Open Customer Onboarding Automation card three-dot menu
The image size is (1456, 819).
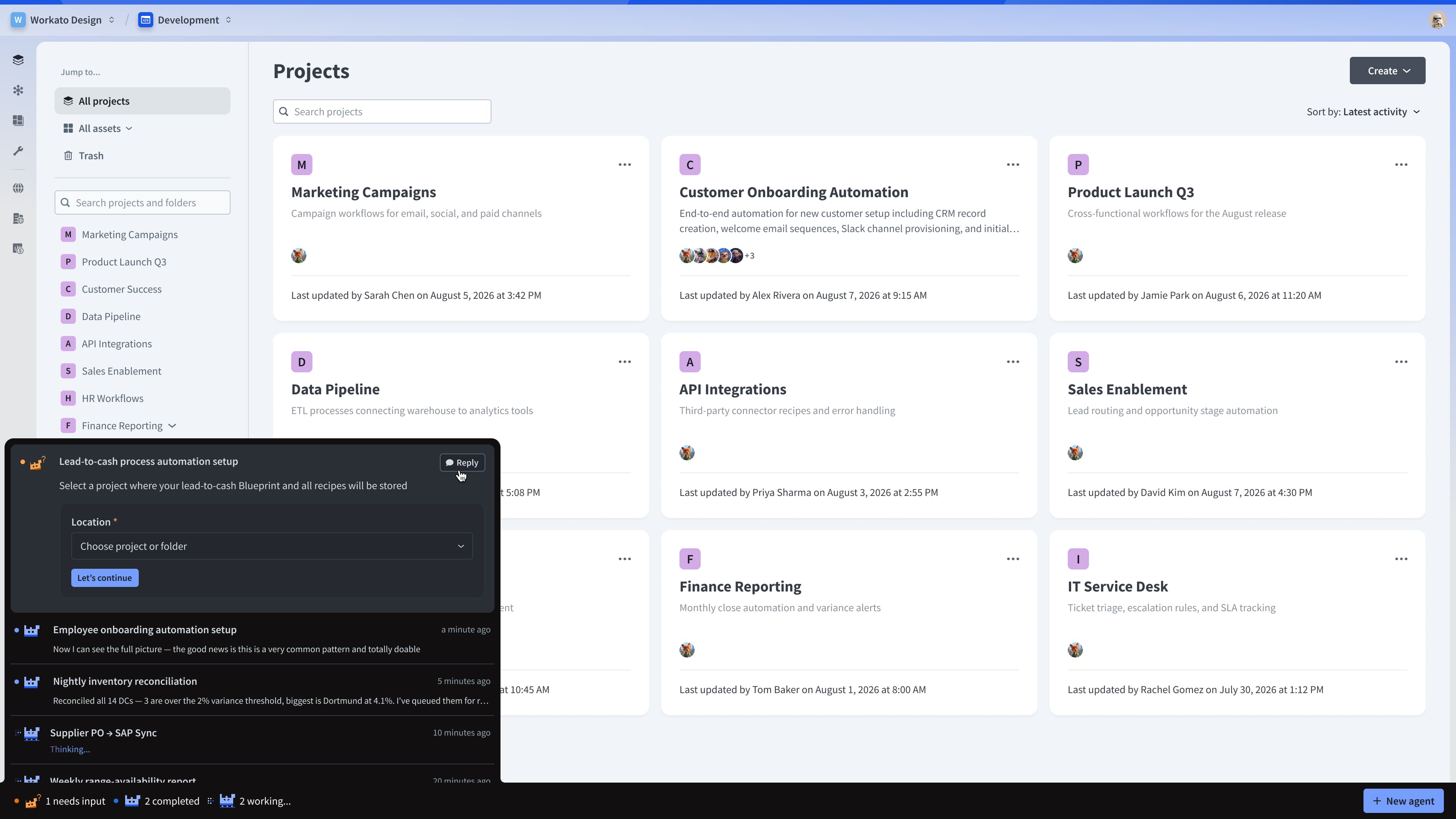(x=1013, y=165)
